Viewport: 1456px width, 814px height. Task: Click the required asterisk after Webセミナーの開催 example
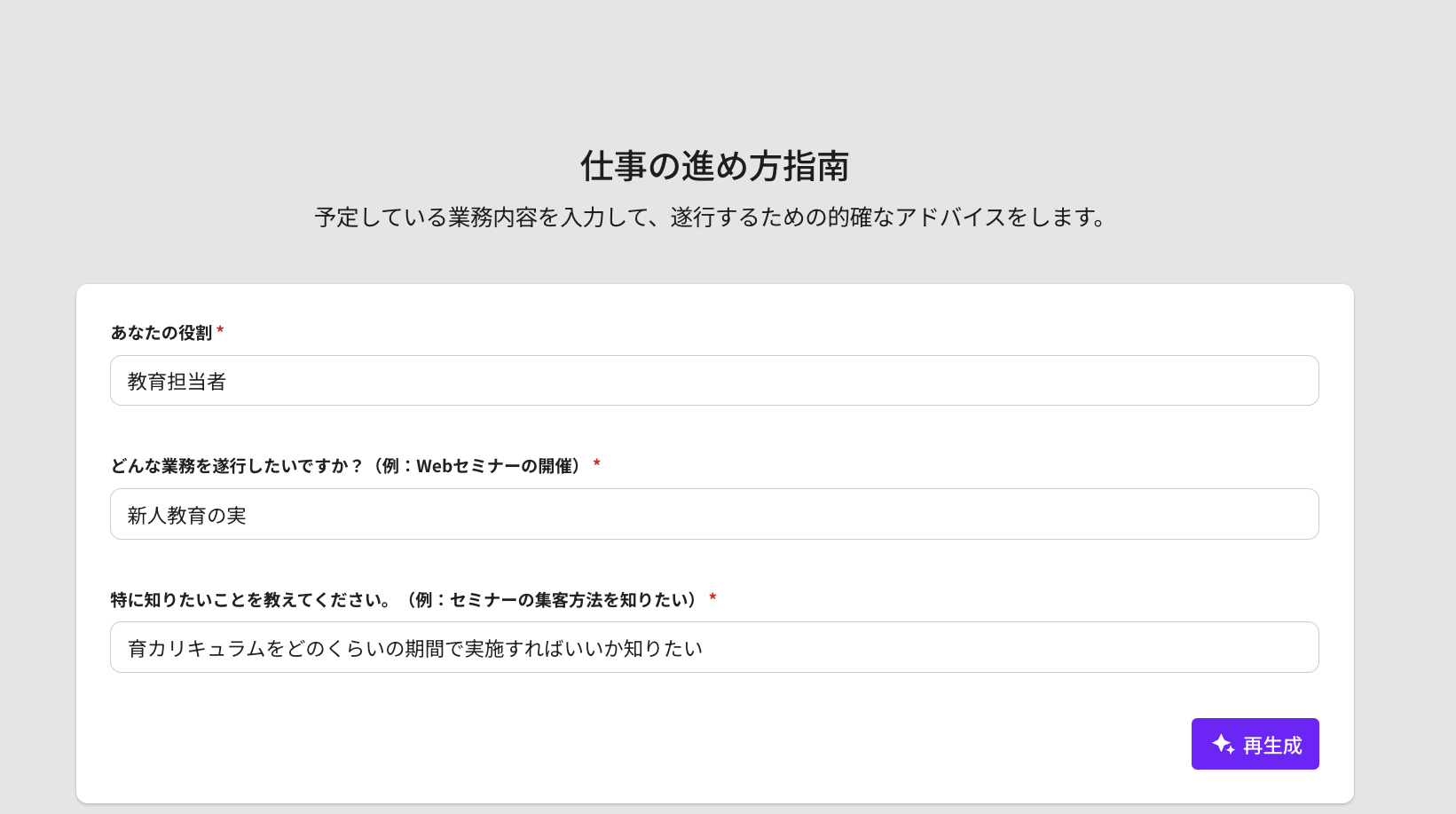pos(597,463)
